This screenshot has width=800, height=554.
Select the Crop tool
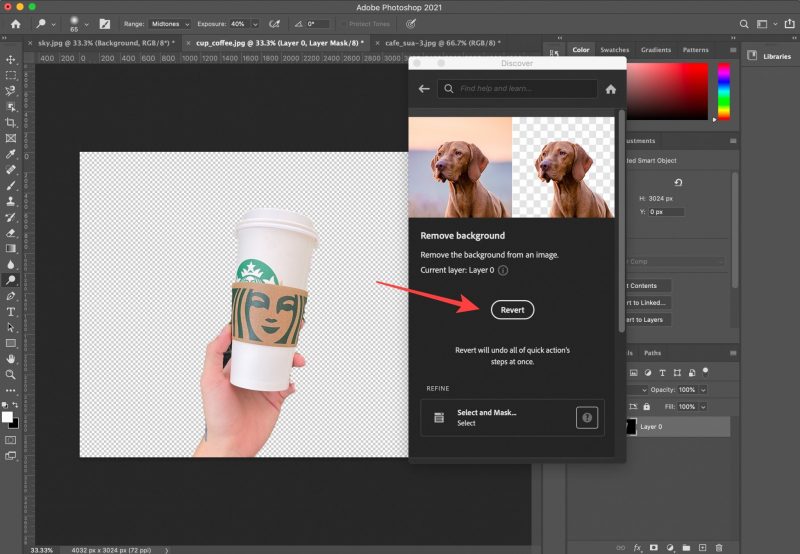pos(10,122)
